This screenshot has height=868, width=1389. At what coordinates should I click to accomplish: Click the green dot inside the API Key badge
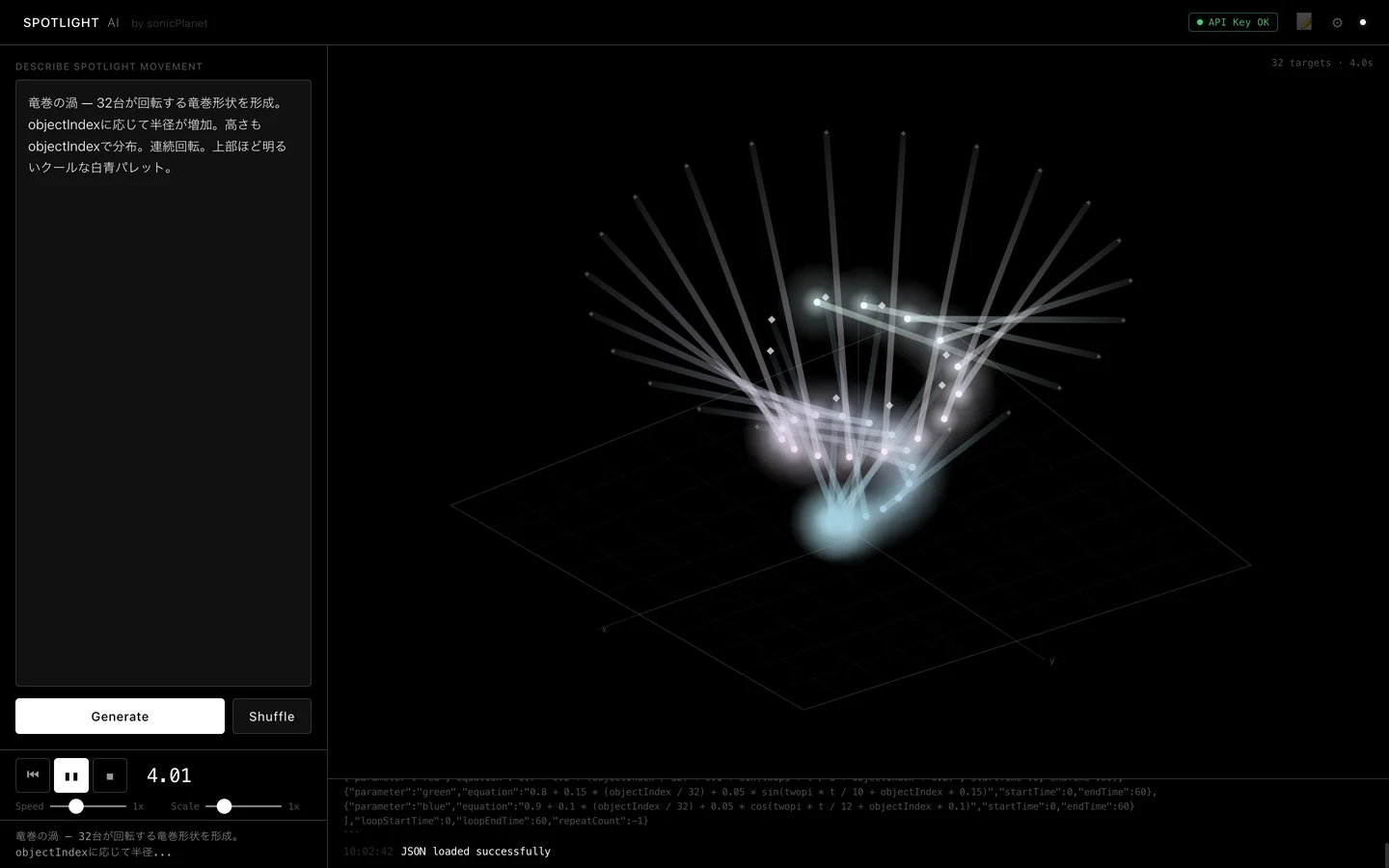(1199, 22)
